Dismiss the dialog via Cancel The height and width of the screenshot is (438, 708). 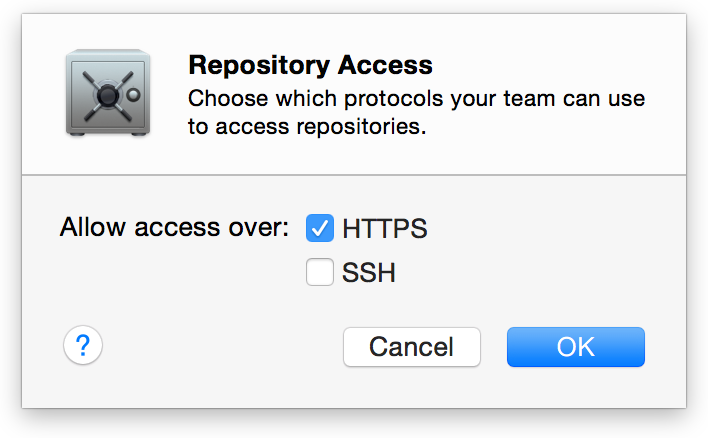411,347
